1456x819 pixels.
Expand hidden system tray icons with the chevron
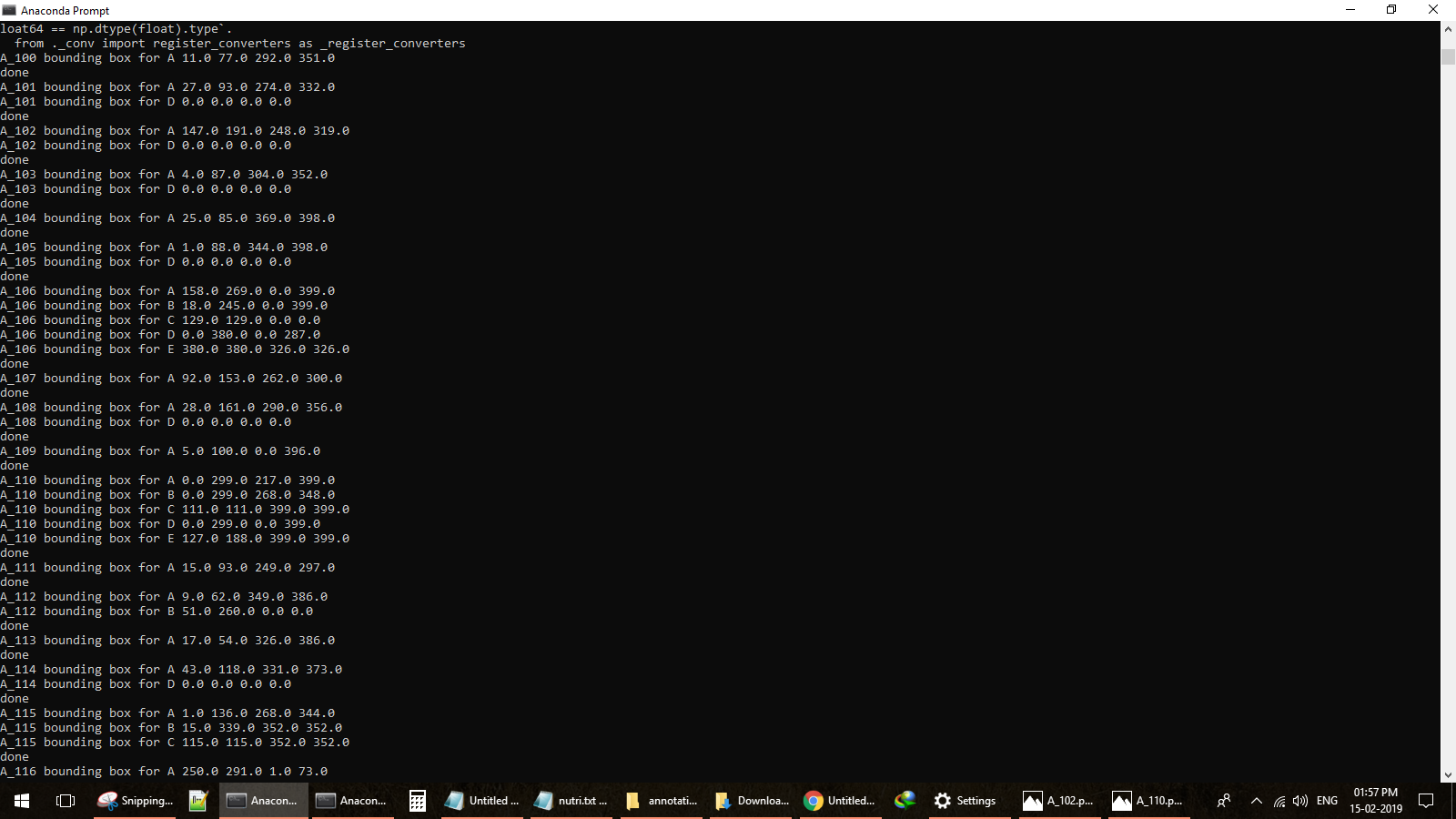click(1257, 801)
